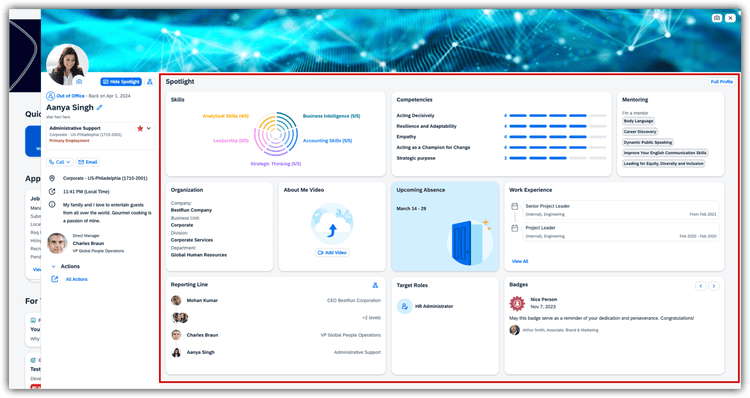
Task: Click the cloud upload icon in About Me Video
Action: [332, 224]
